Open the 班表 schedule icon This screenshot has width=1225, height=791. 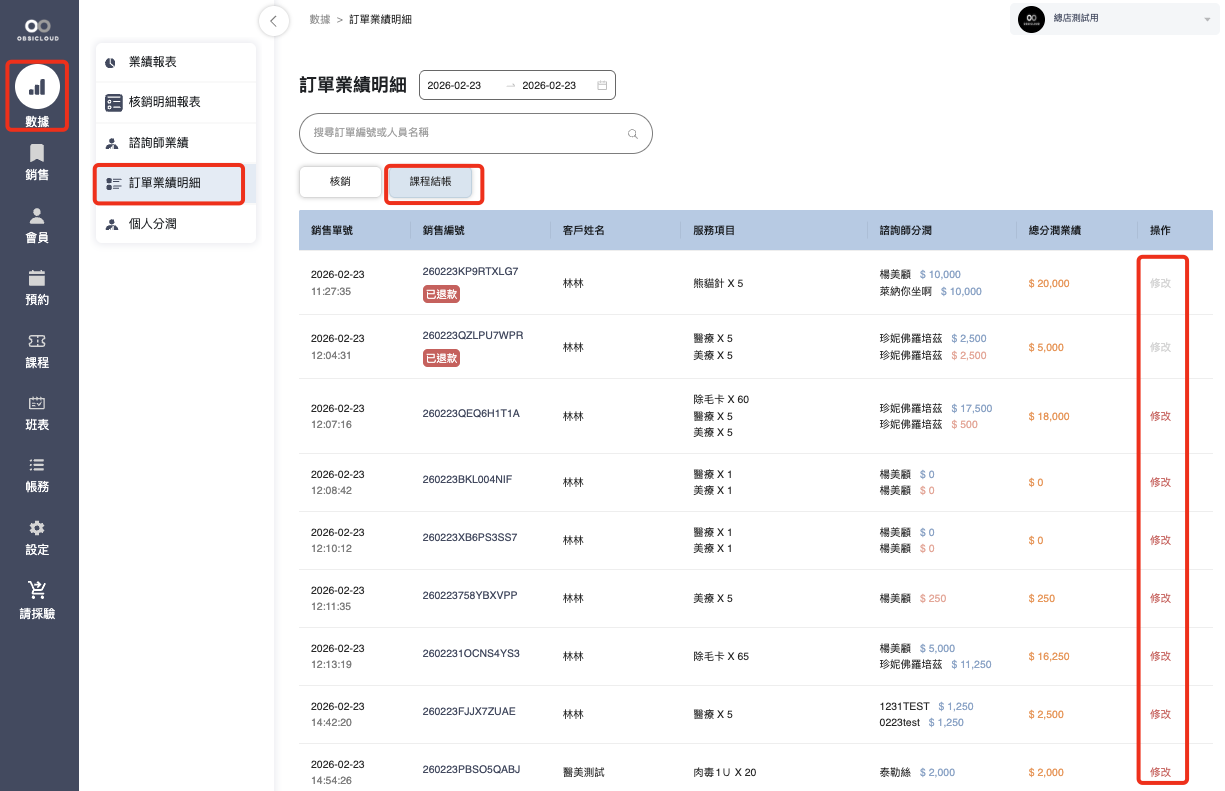click(x=37, y=403)
